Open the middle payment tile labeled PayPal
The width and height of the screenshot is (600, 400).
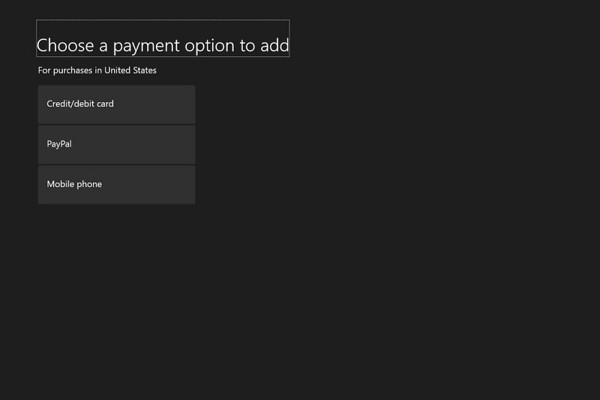pyautogui.click(x=116, y=145)
